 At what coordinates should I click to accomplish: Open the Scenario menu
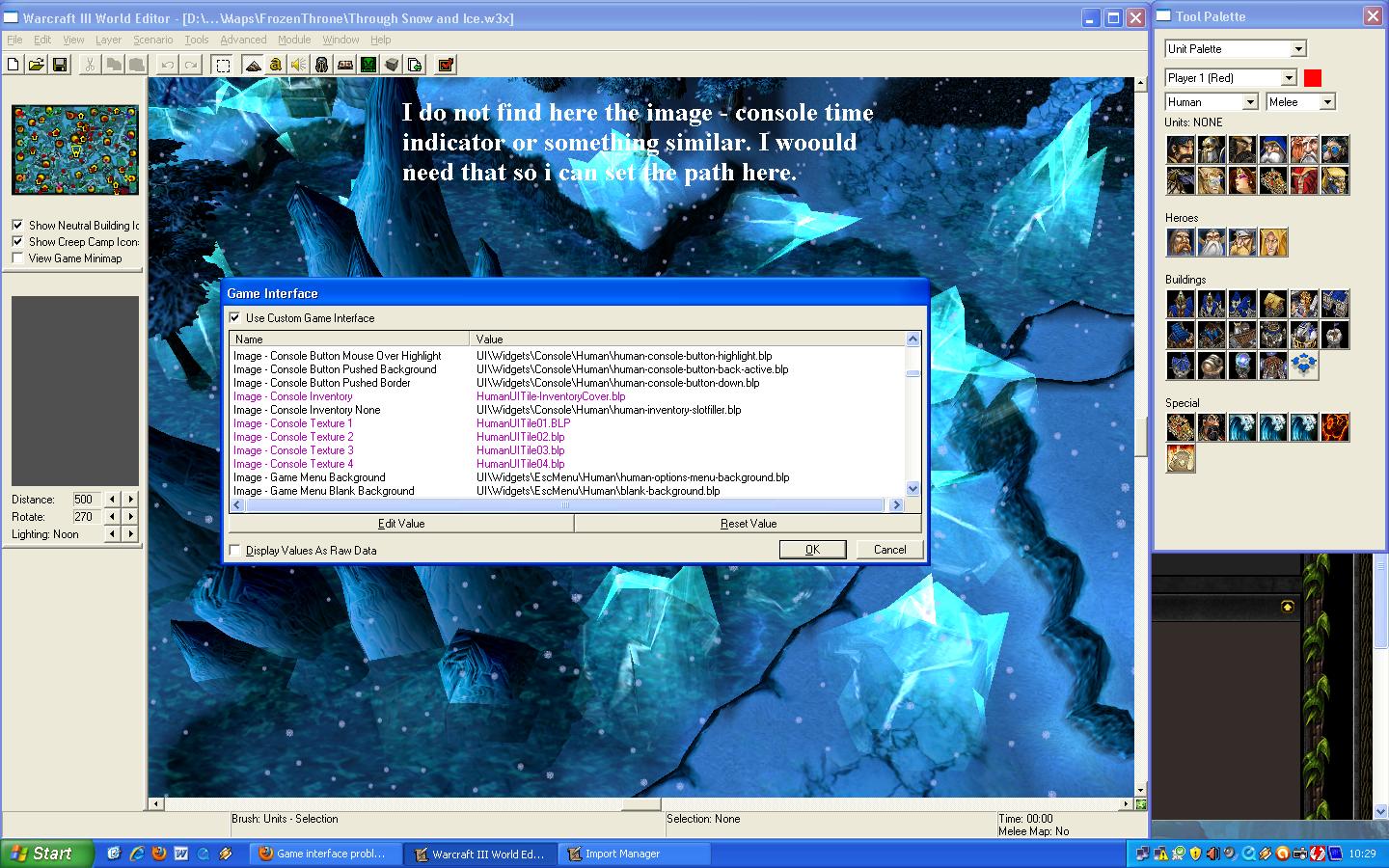pos(153,40)
